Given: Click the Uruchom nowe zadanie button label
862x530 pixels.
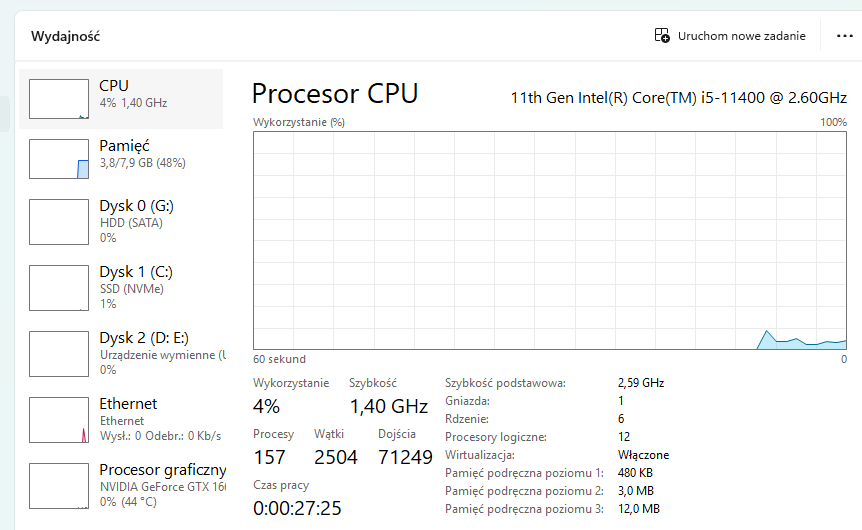Looking at the screenshot, I should click(741, 36).
